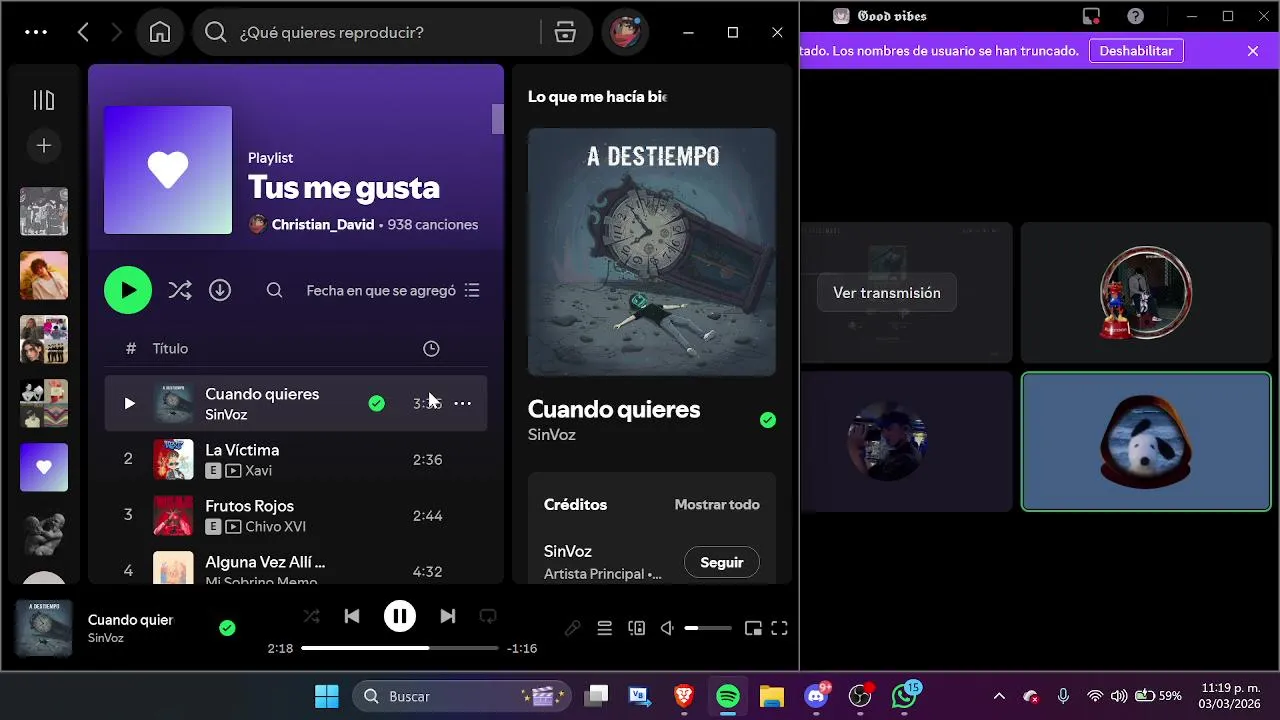Click the playlist scrollbar thumb
Viewport: 1280px width, 720px height.
click(497, 119)
